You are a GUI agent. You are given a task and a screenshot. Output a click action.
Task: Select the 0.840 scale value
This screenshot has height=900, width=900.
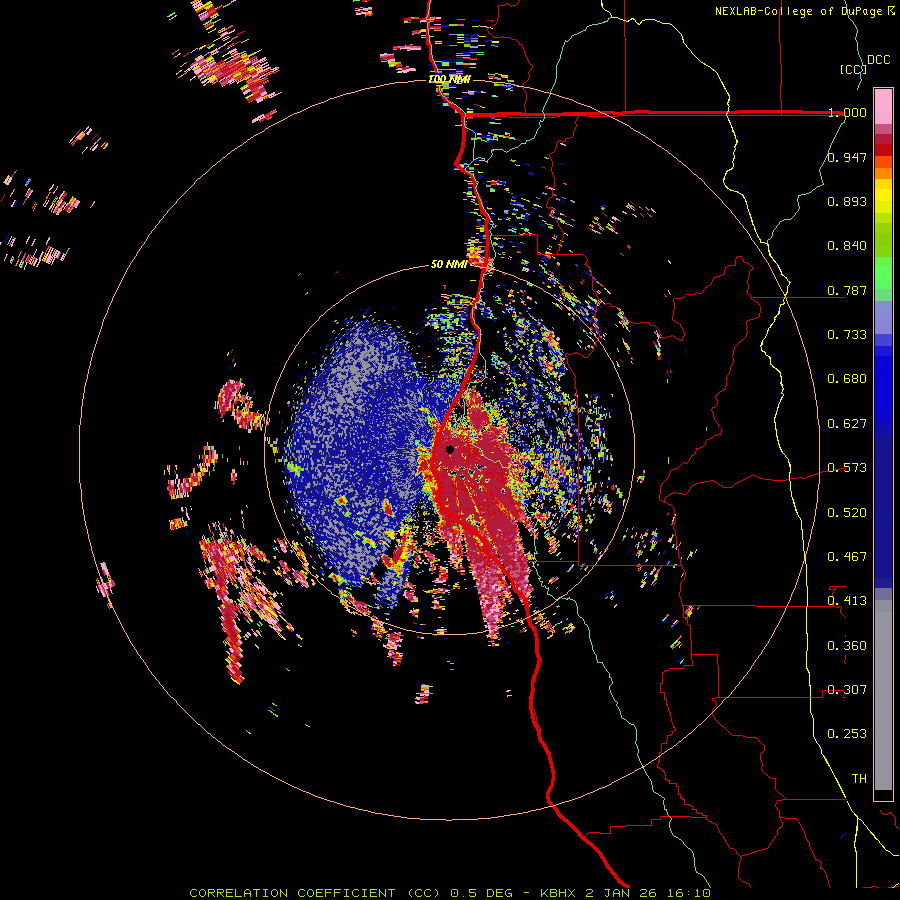pos(847,246)
